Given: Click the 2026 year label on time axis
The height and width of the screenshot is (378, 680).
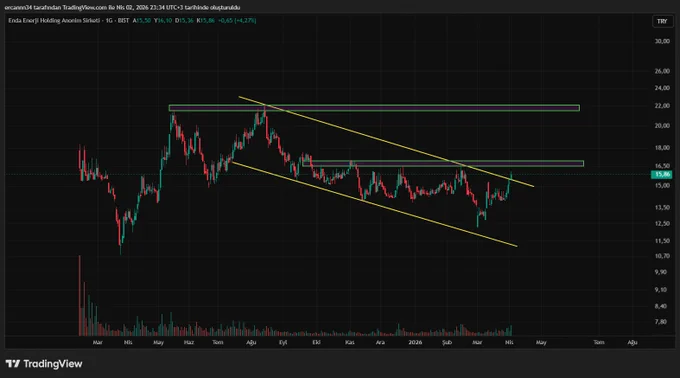Looking at the screenshot, I should pyautogui.click(x=415, y=342).
